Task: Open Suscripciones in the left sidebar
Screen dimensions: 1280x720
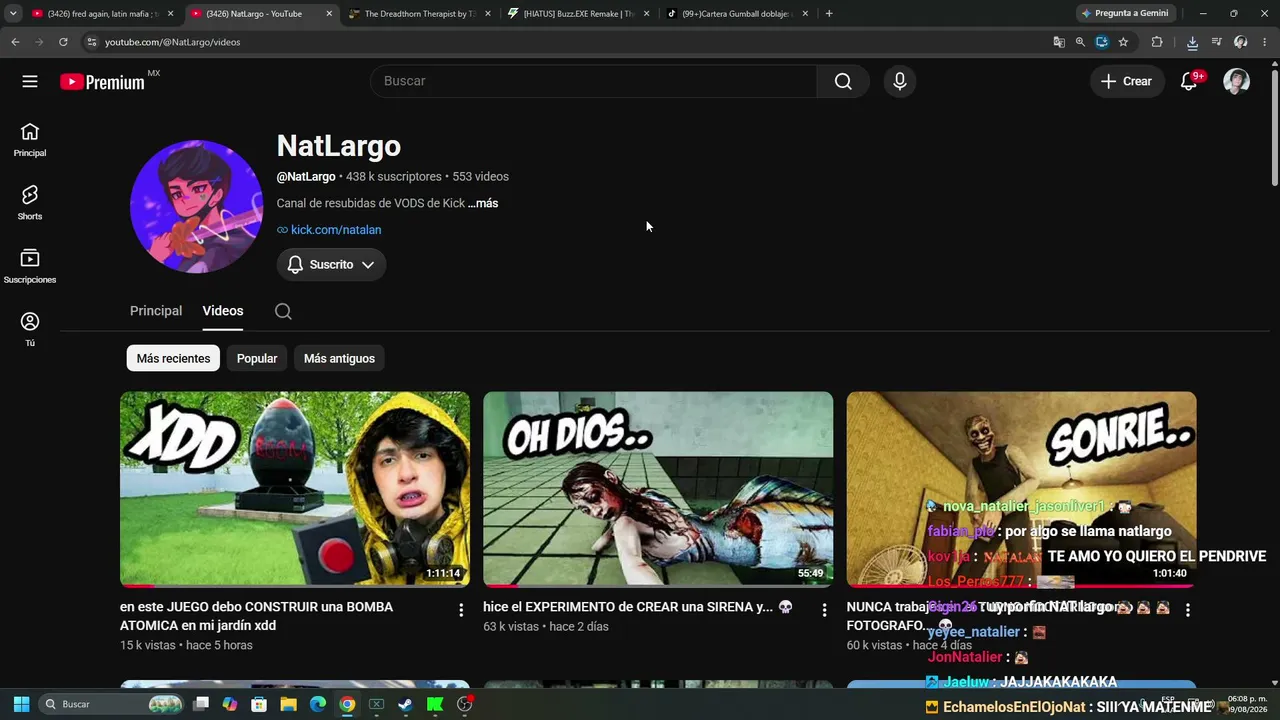Action: point(30,266)
